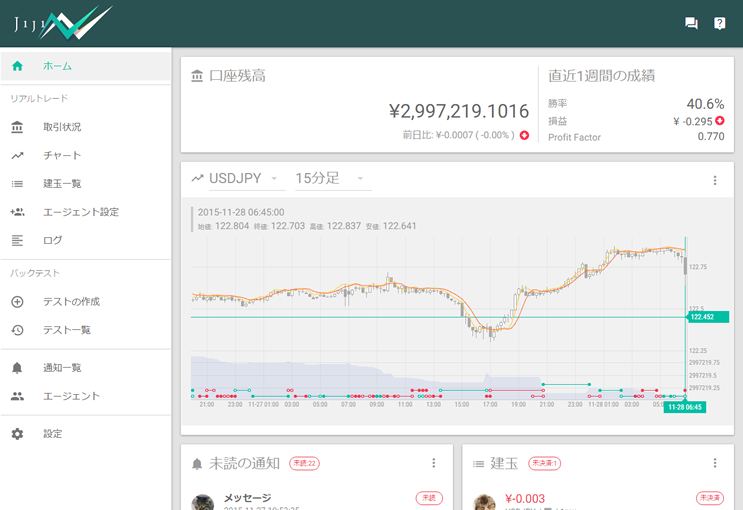Click the lines icon beside ログ
This screenshot has width=743, height=510.
(x=17, y=240)
